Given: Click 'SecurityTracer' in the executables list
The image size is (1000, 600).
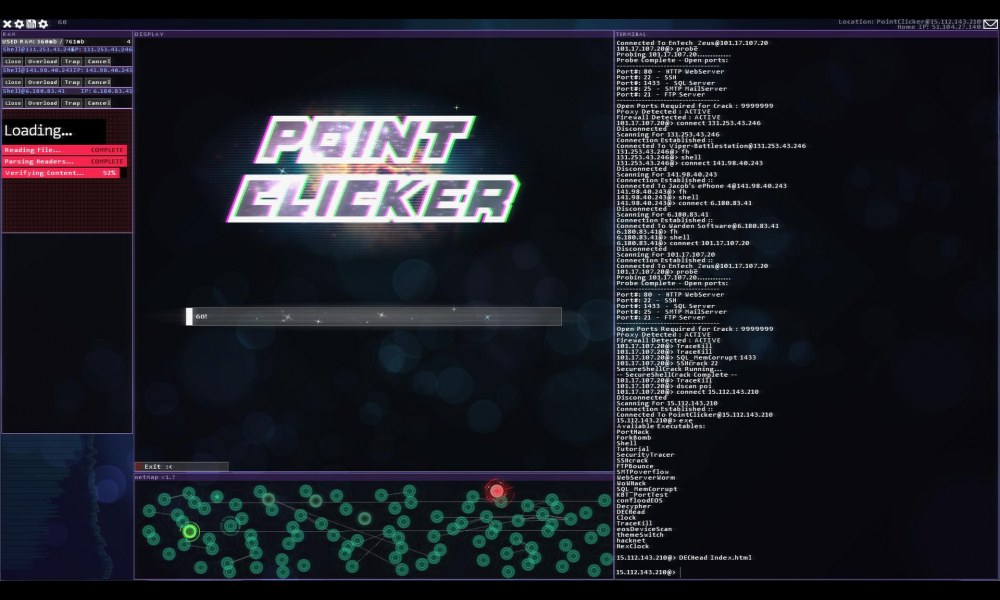Looking at the screenshot, I should (x=645, y=455).
